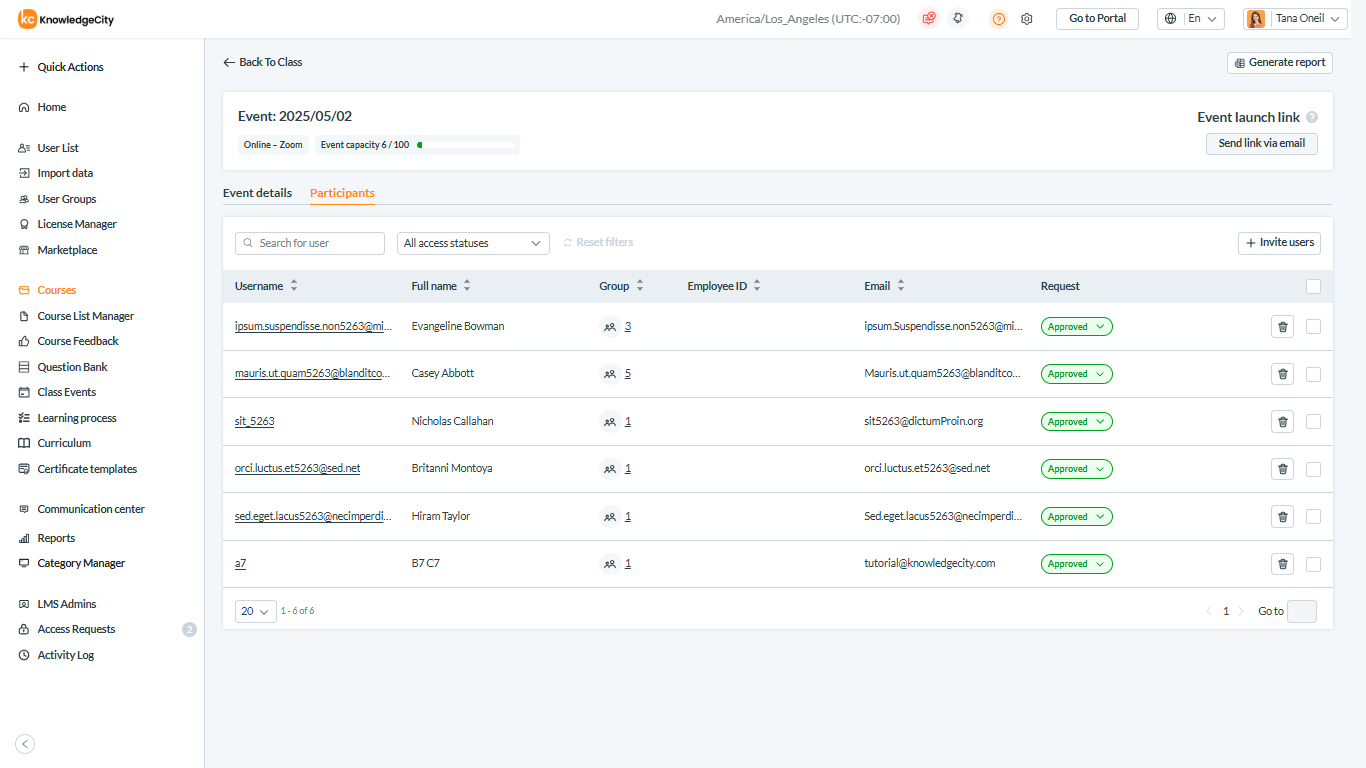Collapse the sidebar with the arrow icon

click(26, 743)
